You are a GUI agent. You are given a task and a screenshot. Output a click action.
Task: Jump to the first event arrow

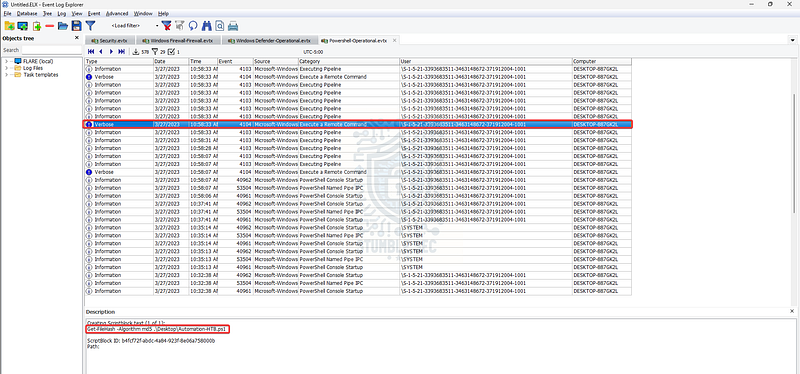pyautogui.click(x=91, y=52)
